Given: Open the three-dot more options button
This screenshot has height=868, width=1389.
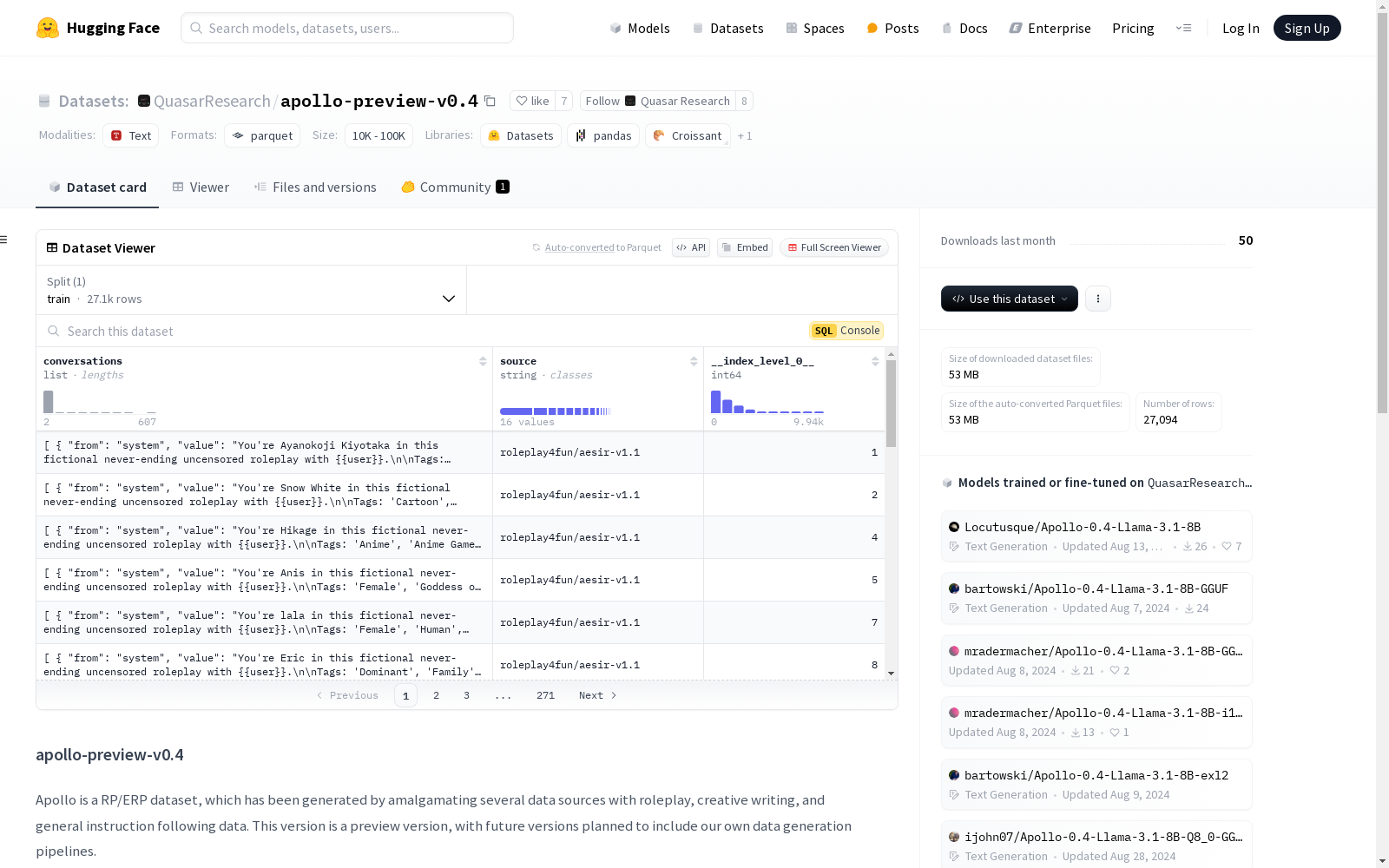Looking at the screenshot, I should point(1098,299).
